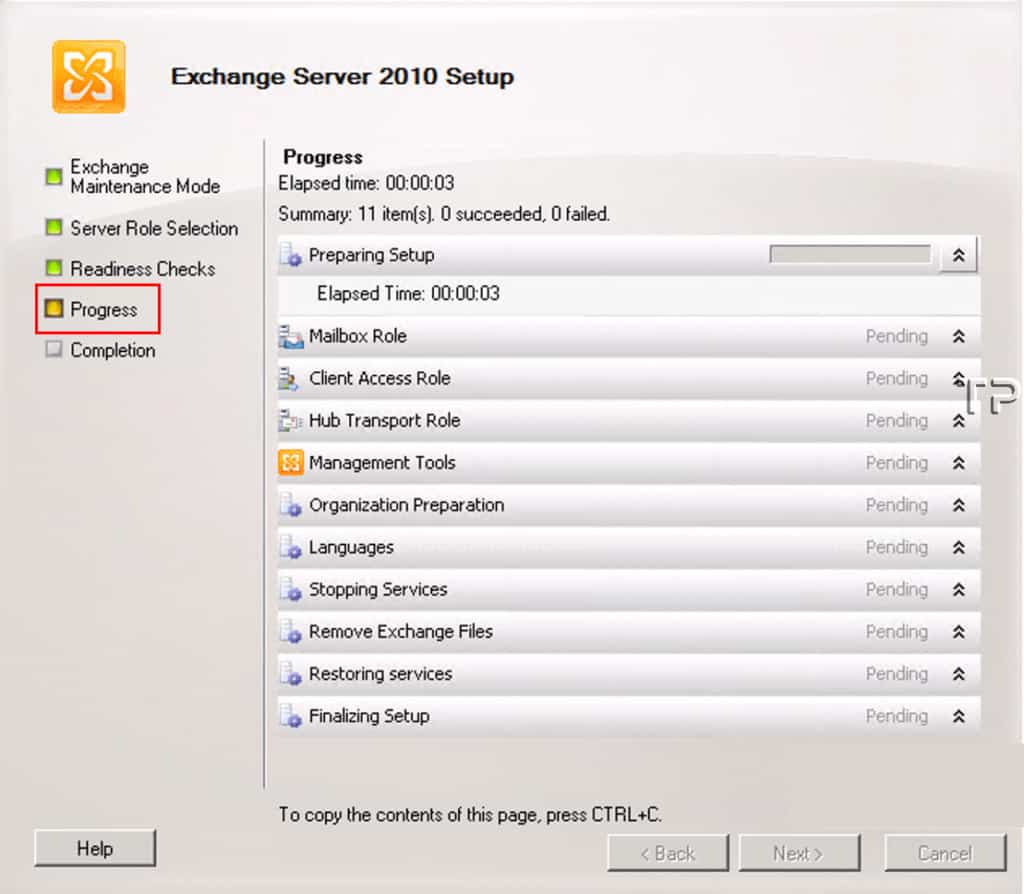The width and height of the screenshot is (1024, 894).
Task: Click the Restoring services label
Action: [x=381, y=675]
